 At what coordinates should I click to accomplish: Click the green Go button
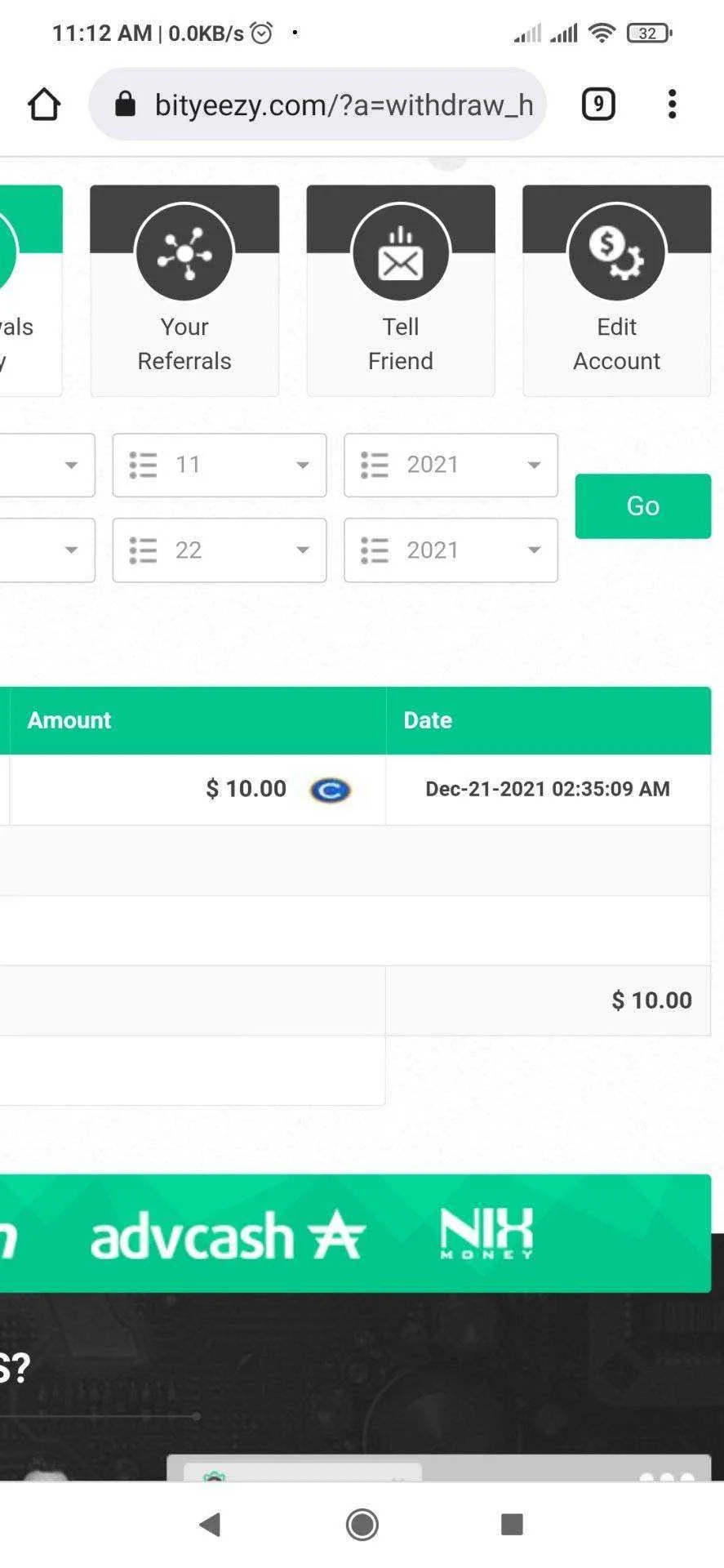[643, 506]
